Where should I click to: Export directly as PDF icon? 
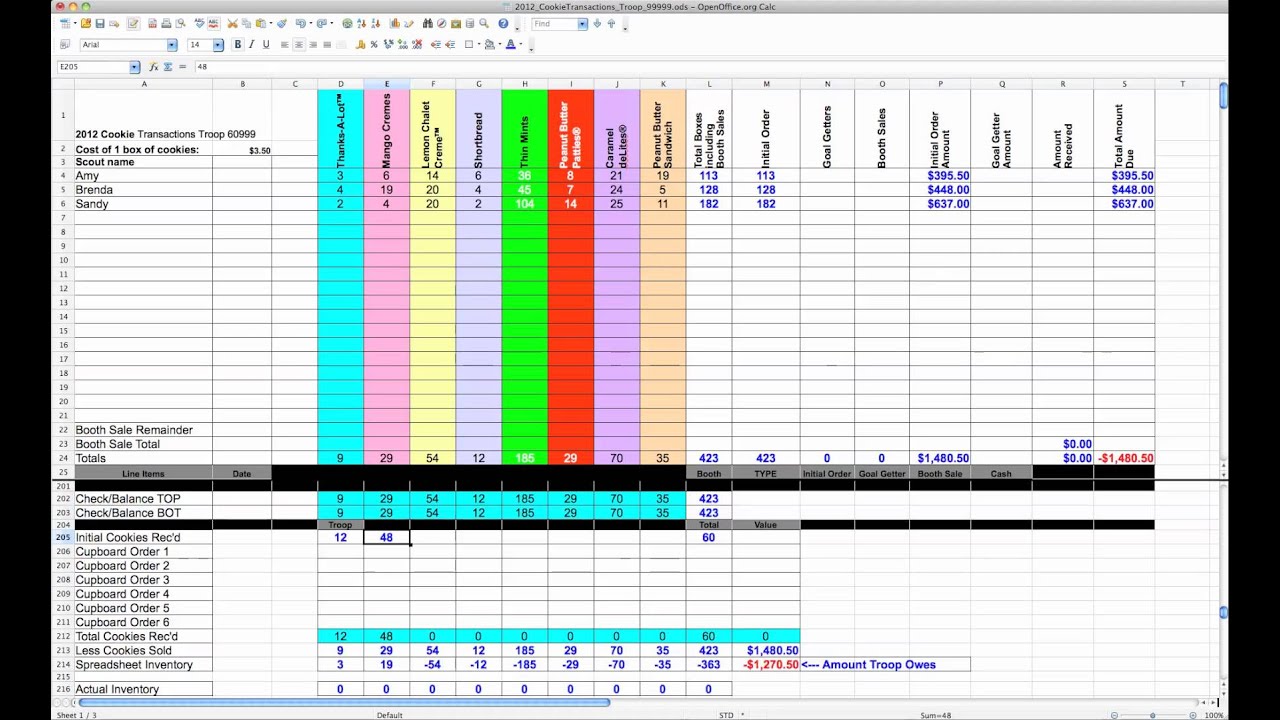coord(150,23)
